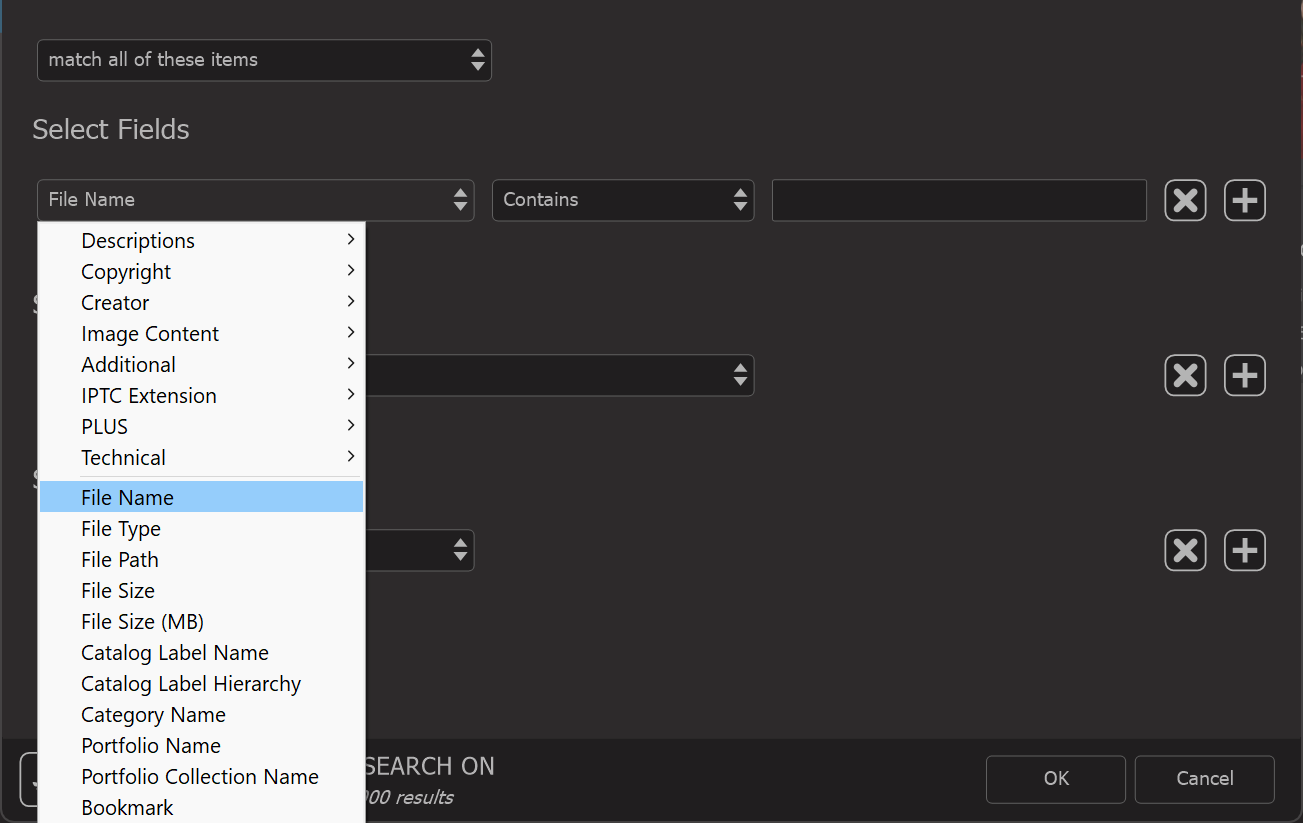Expand the Creator submenu
This screenshot has height=823, width=1303.
[201, 303]
